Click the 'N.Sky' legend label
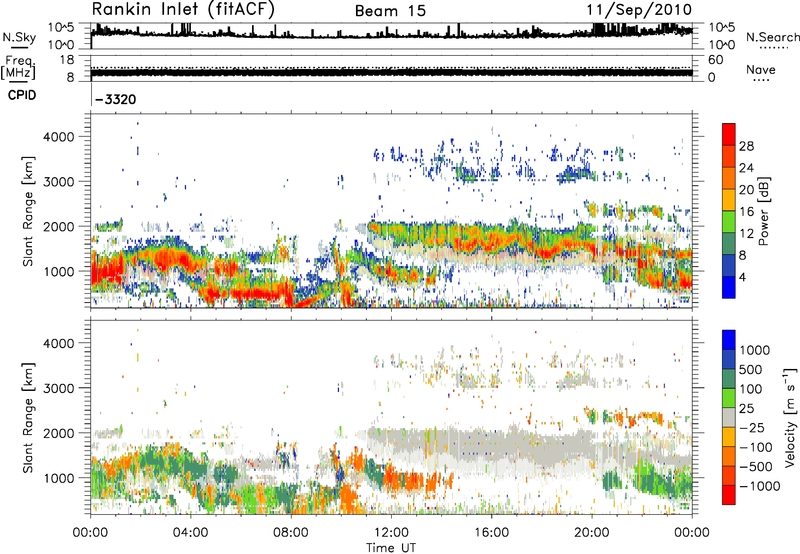Viewport: 800px width, 554px height. 19,37
